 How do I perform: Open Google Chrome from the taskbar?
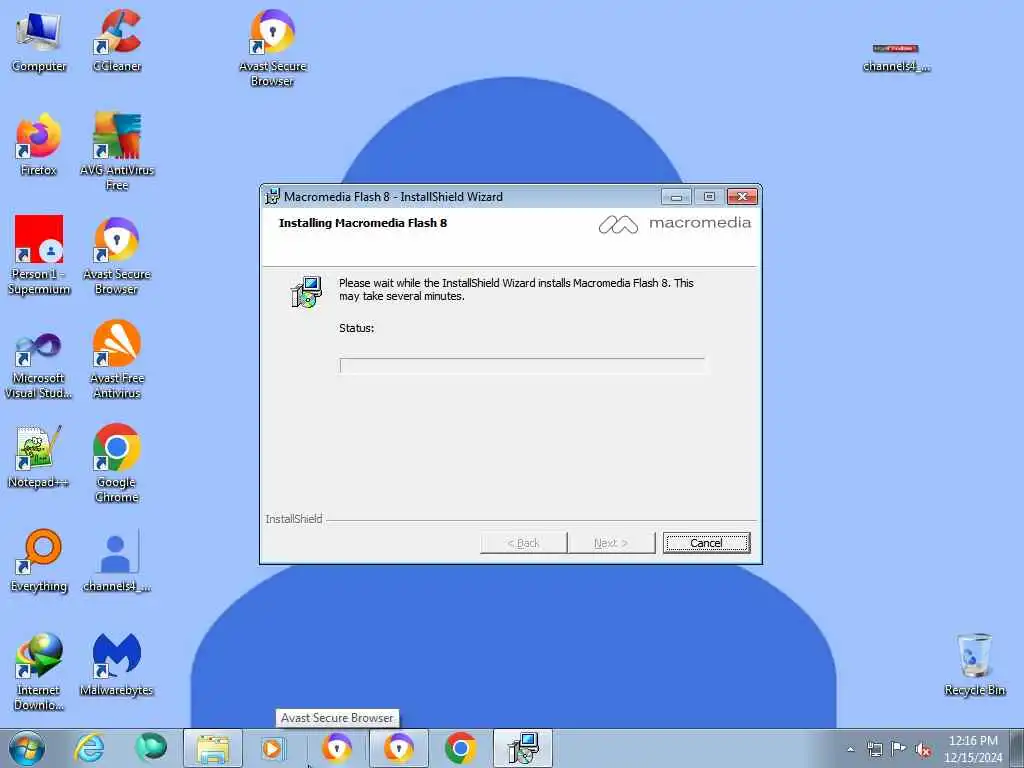460,748
